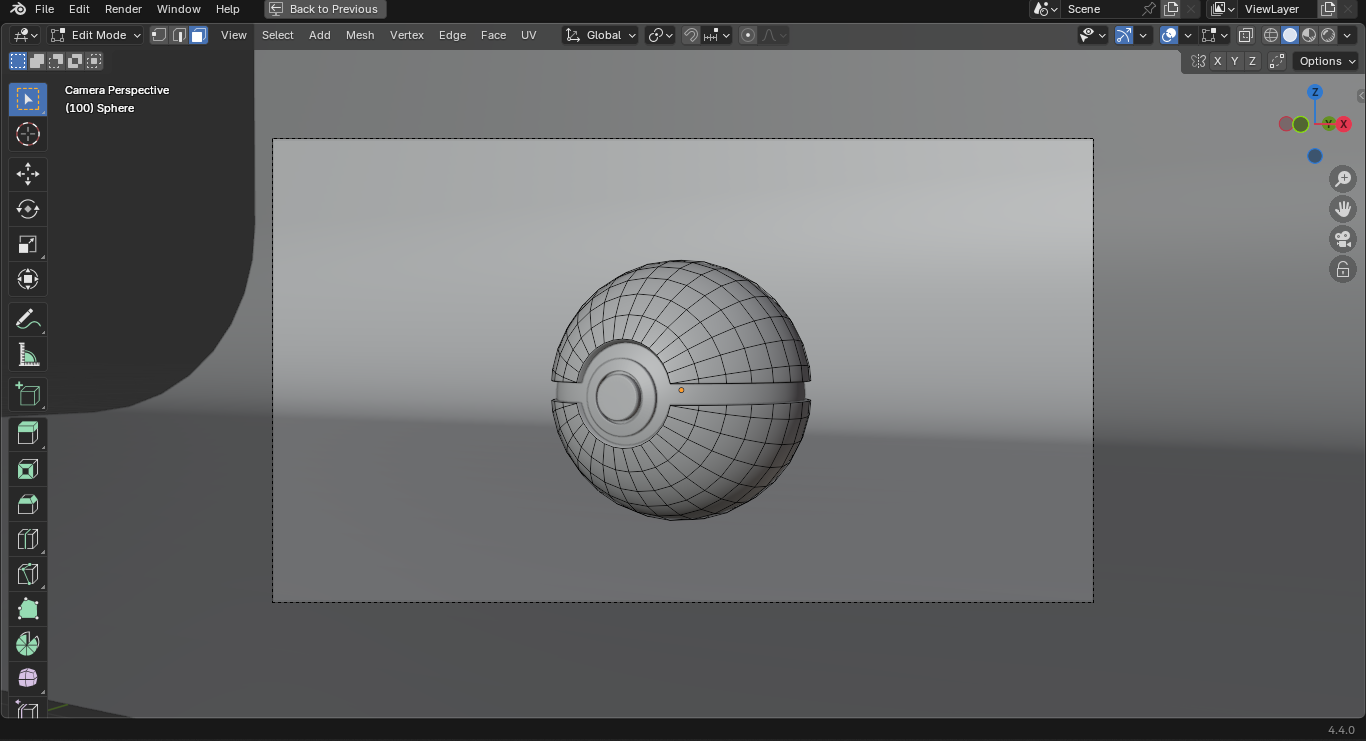Toggle auto merge vertices
The image size is (1366, 741).
(x=1277, y=61)
